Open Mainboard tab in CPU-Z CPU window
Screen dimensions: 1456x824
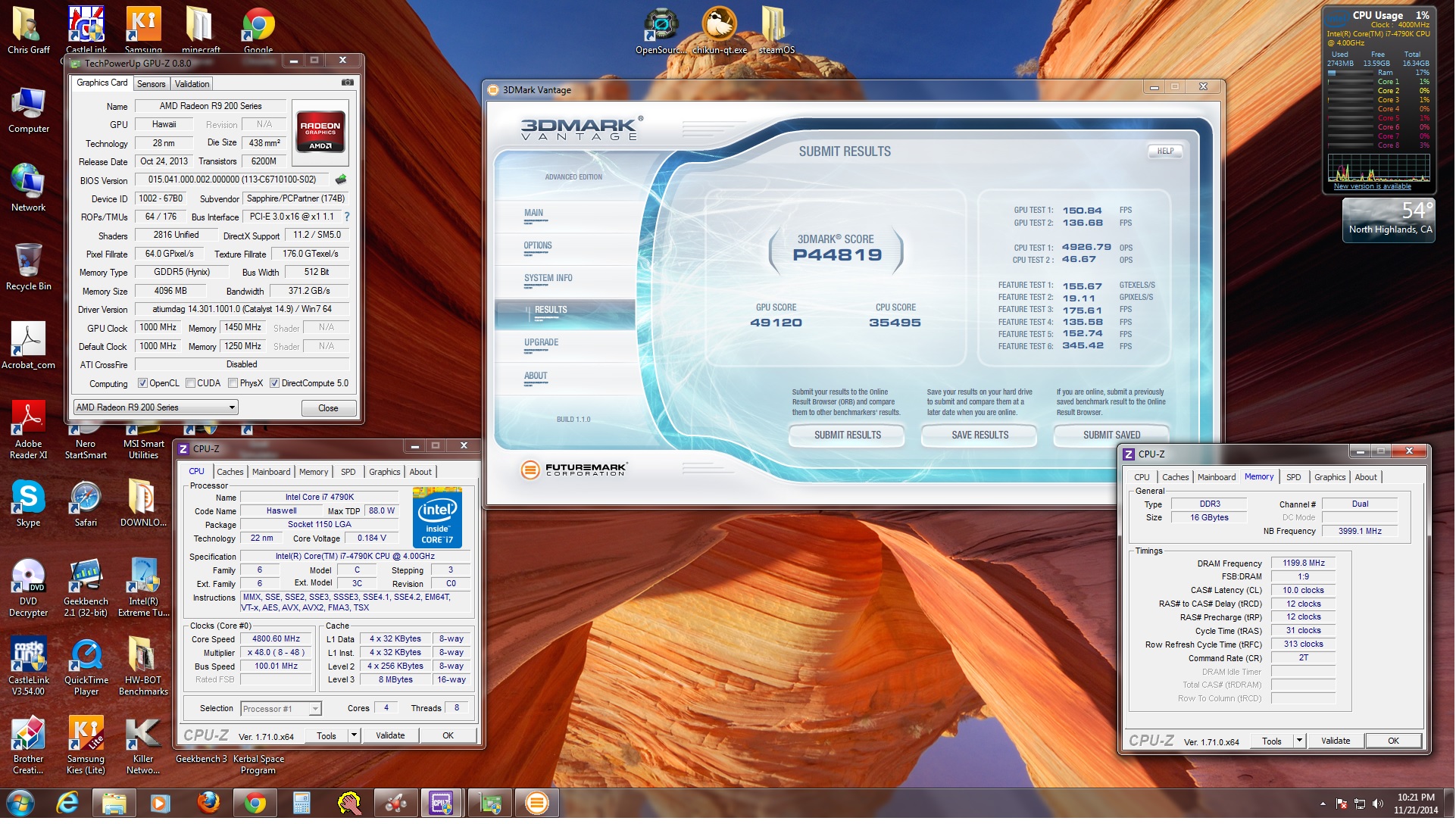pos(271,472)
